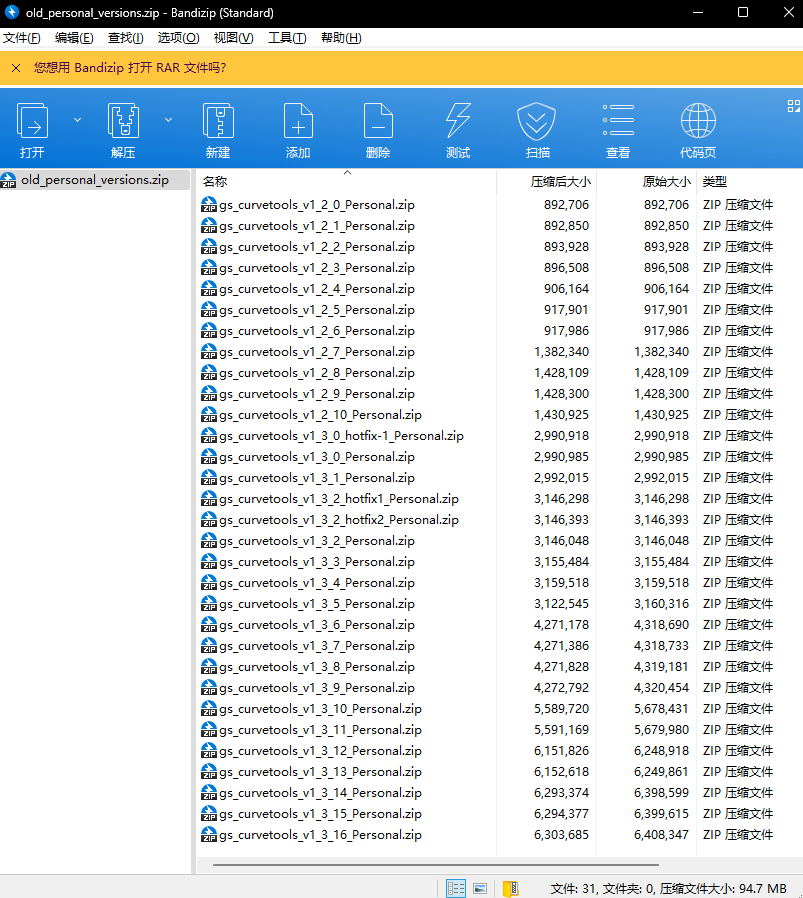
Task: Sort by the 压缩后大小 column header
Action: pyautogui.click(x=546, y=182)
